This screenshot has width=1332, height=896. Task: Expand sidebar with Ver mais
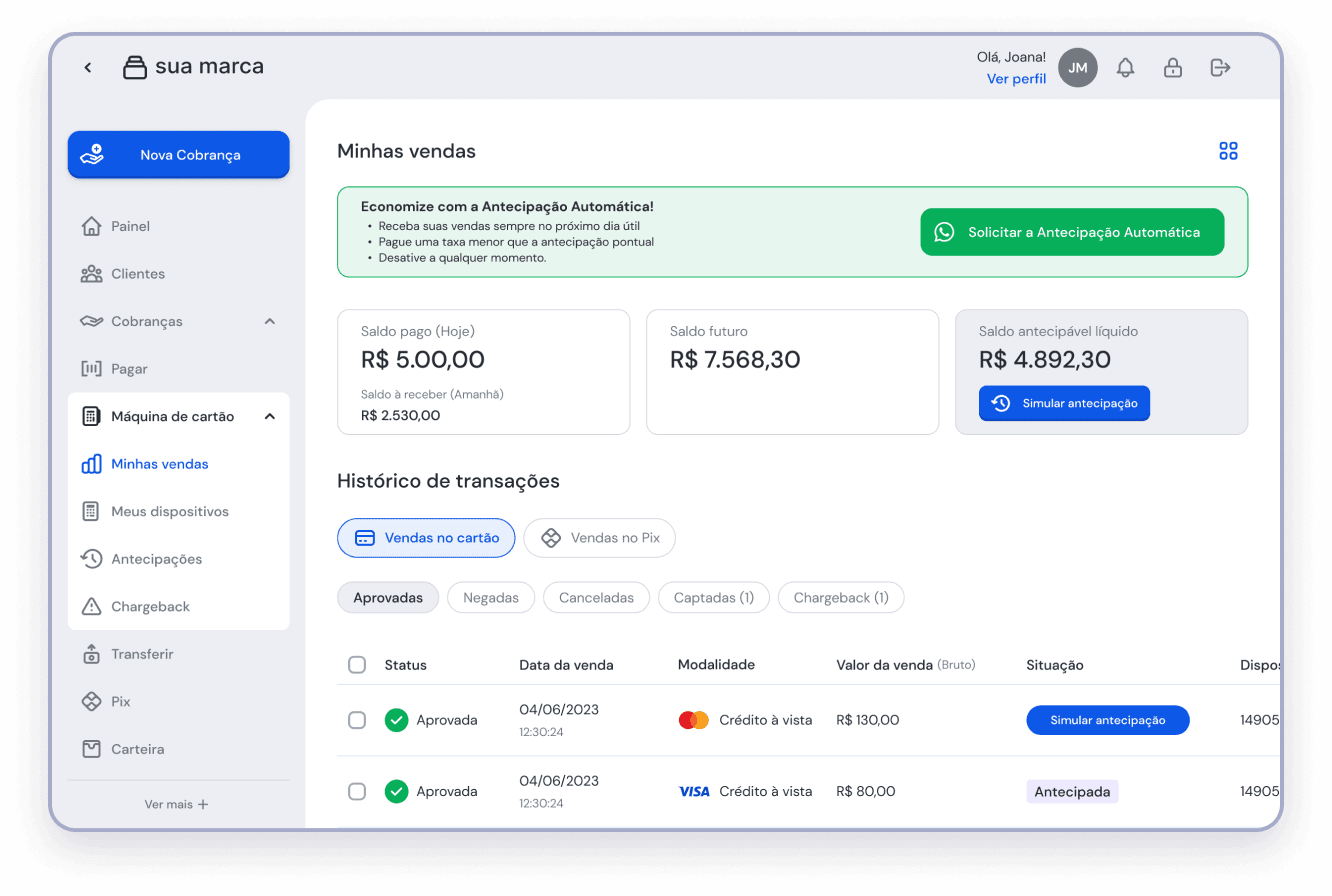tap(177, 804)
